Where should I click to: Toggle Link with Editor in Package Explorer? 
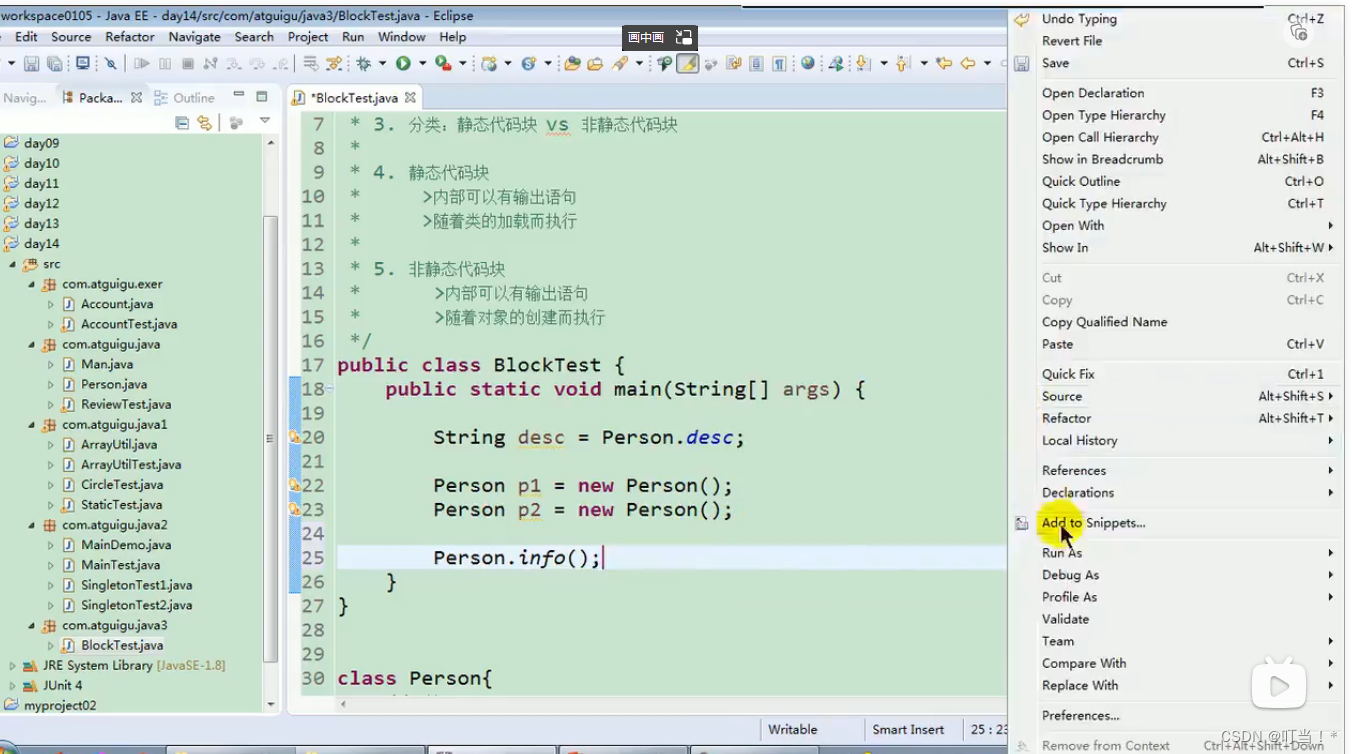205,122
